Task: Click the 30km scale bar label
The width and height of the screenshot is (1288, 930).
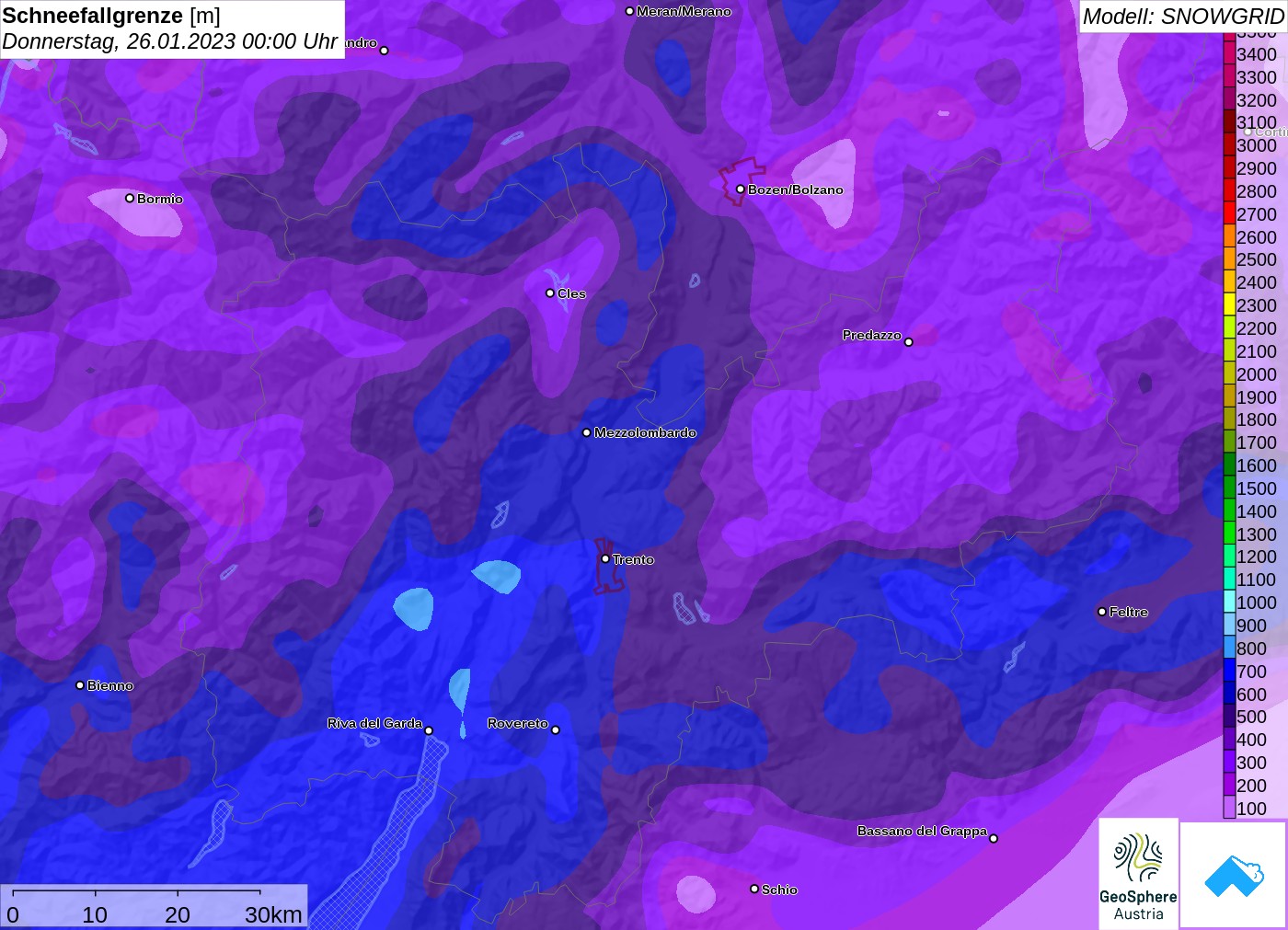Action: point(273,914)
